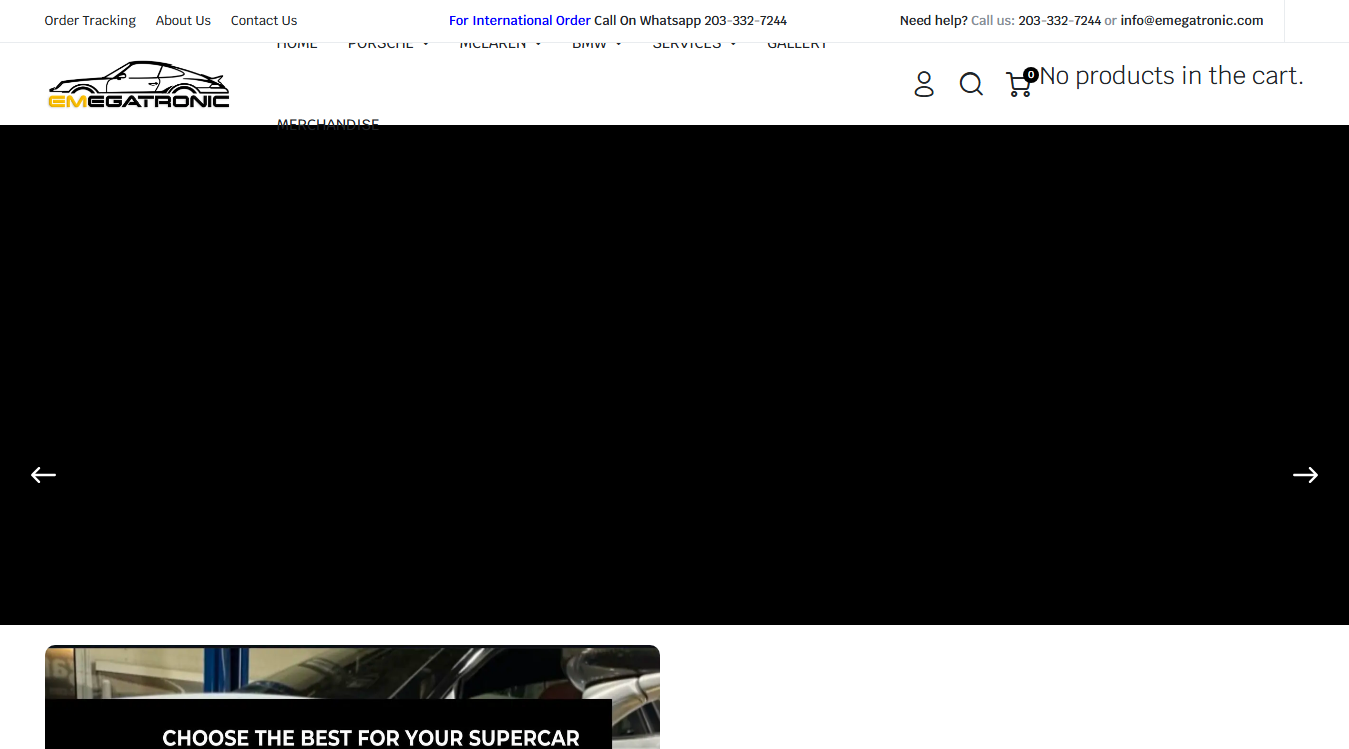Open the shopping cart icon
Image resolution: width=1349 pixels, height=749 pixels.
(1019, 84)
